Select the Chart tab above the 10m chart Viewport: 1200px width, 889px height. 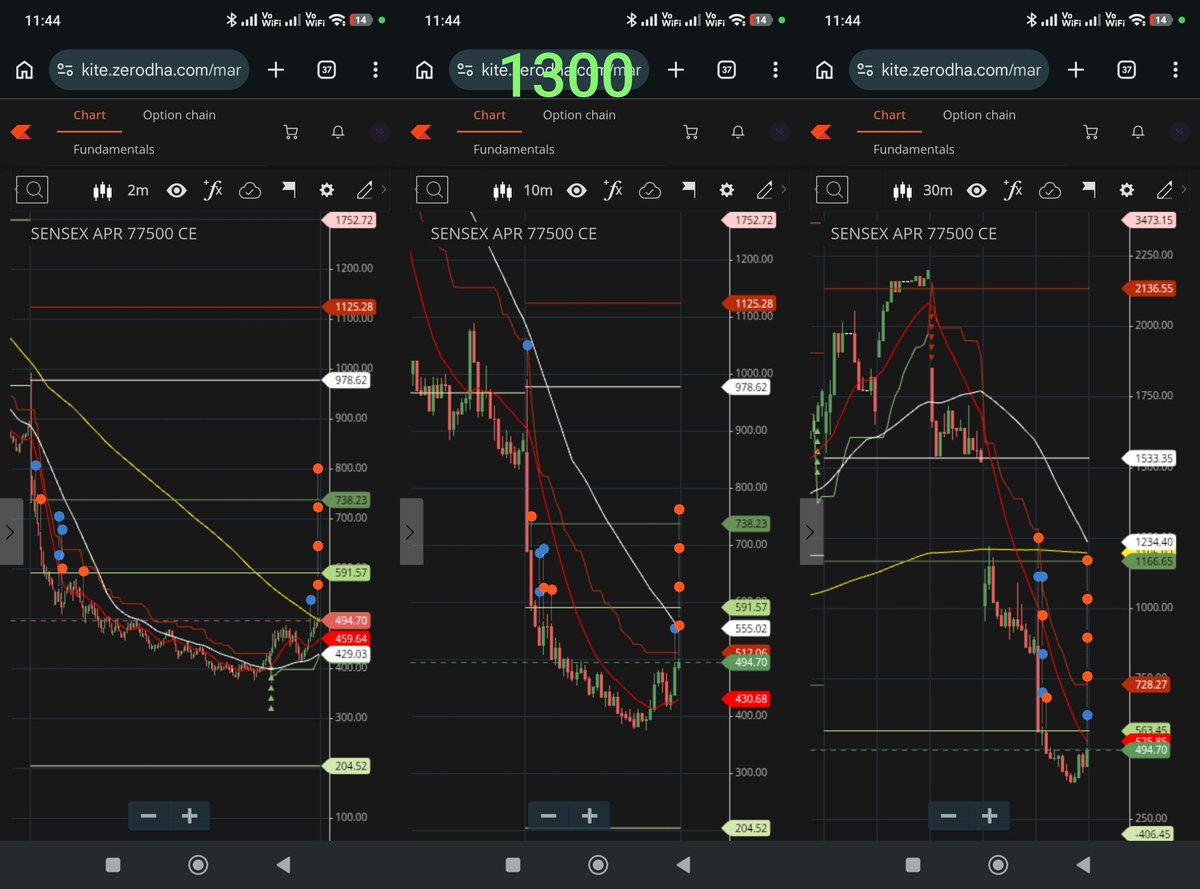(x=489, y=115)
